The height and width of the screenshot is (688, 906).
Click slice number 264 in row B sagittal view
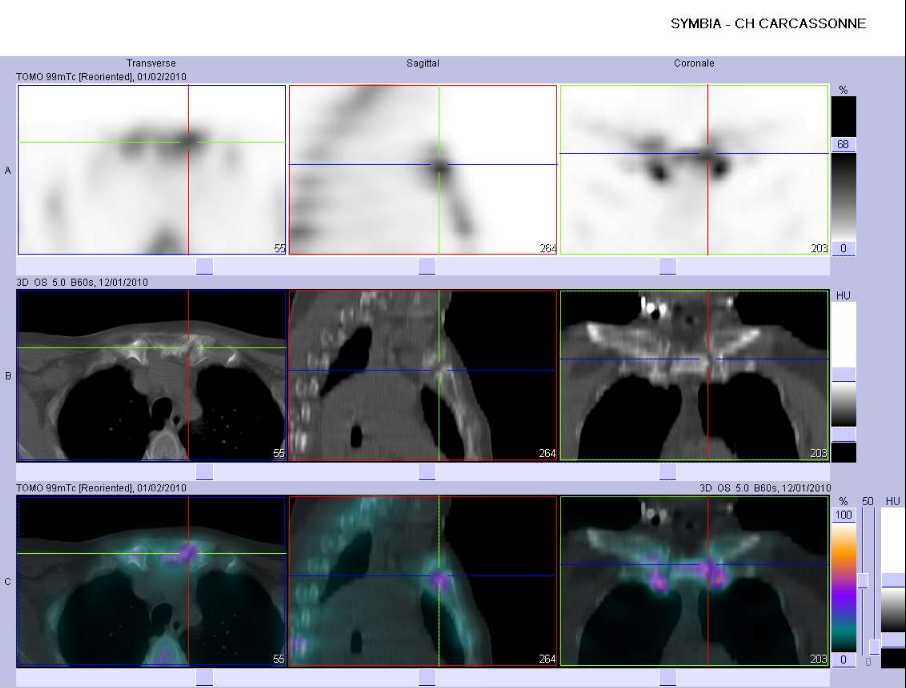point(548,453)
